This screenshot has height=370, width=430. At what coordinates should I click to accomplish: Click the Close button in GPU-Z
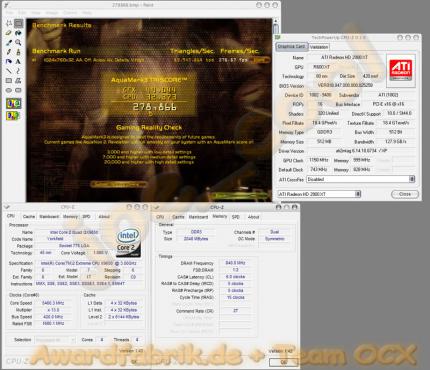pyautogui.click(x=405, y=194)
